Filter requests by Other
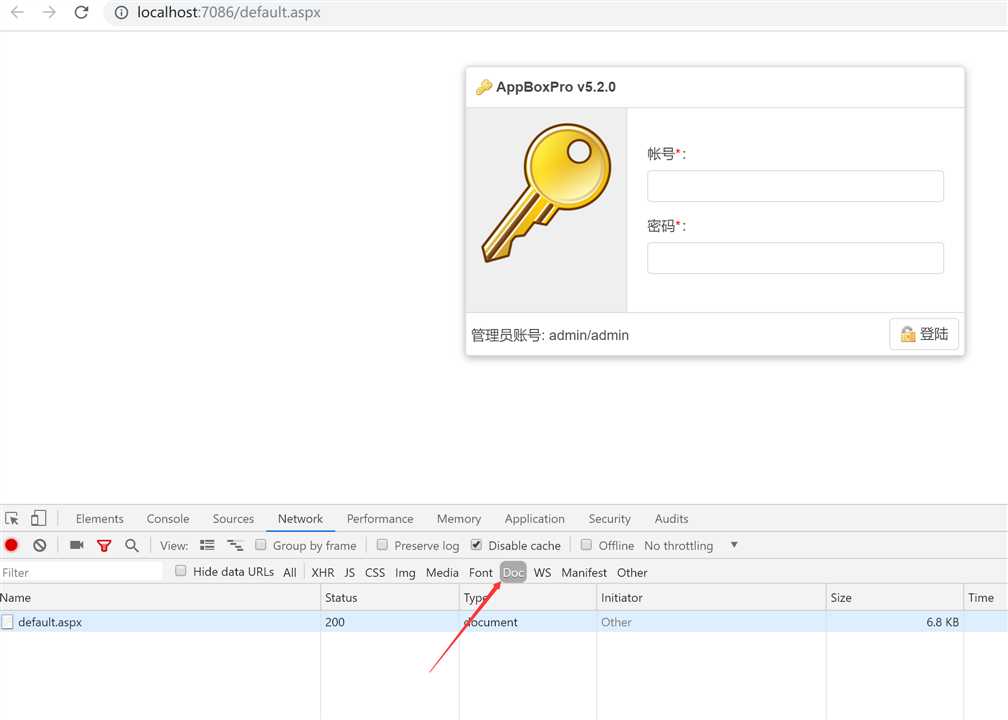Image resolution: width=1008 pixels, height=720 pixels. (632, 572)
